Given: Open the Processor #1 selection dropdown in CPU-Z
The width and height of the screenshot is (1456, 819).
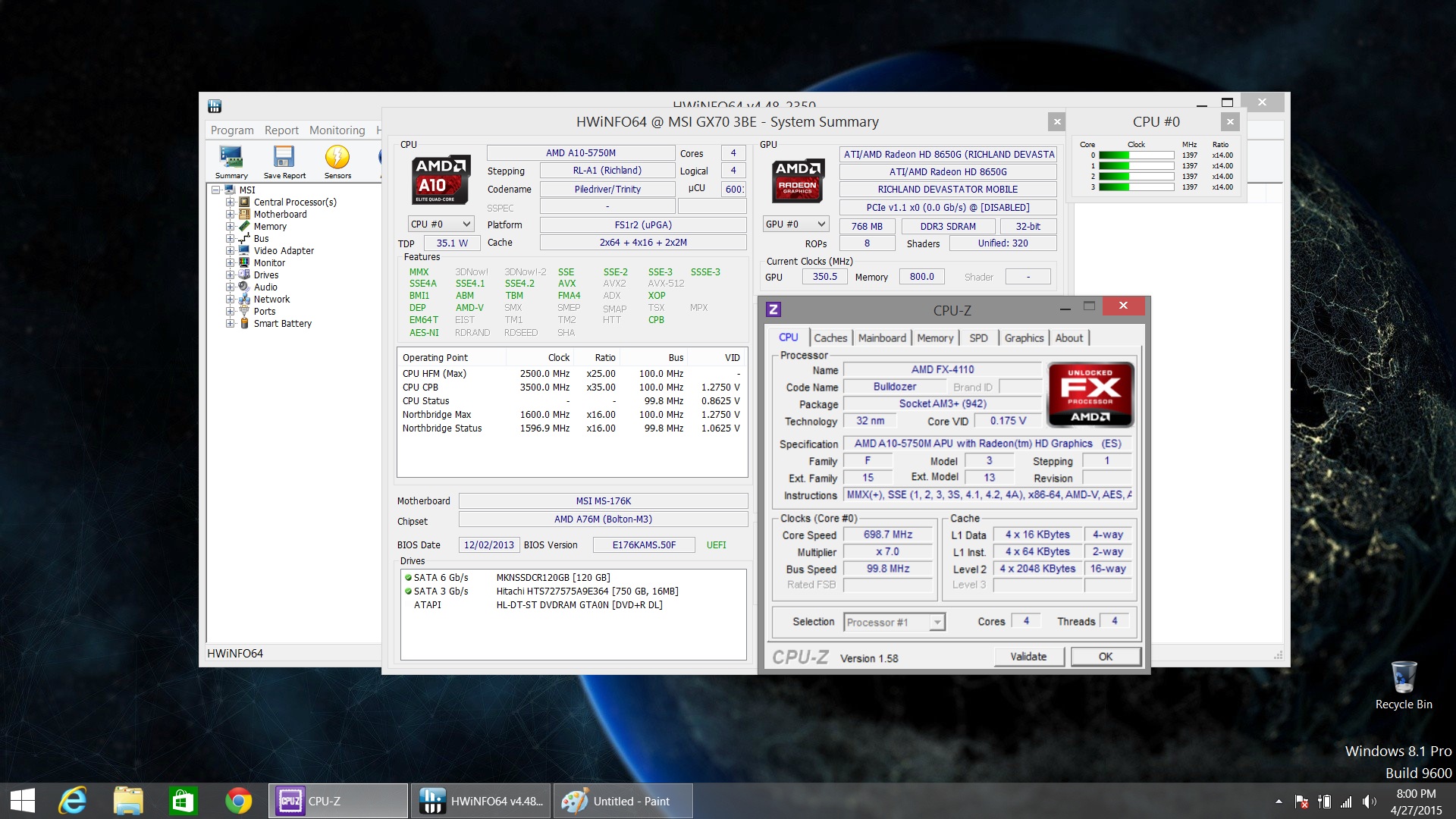Looking at the screenshot, I should point(894,622).
